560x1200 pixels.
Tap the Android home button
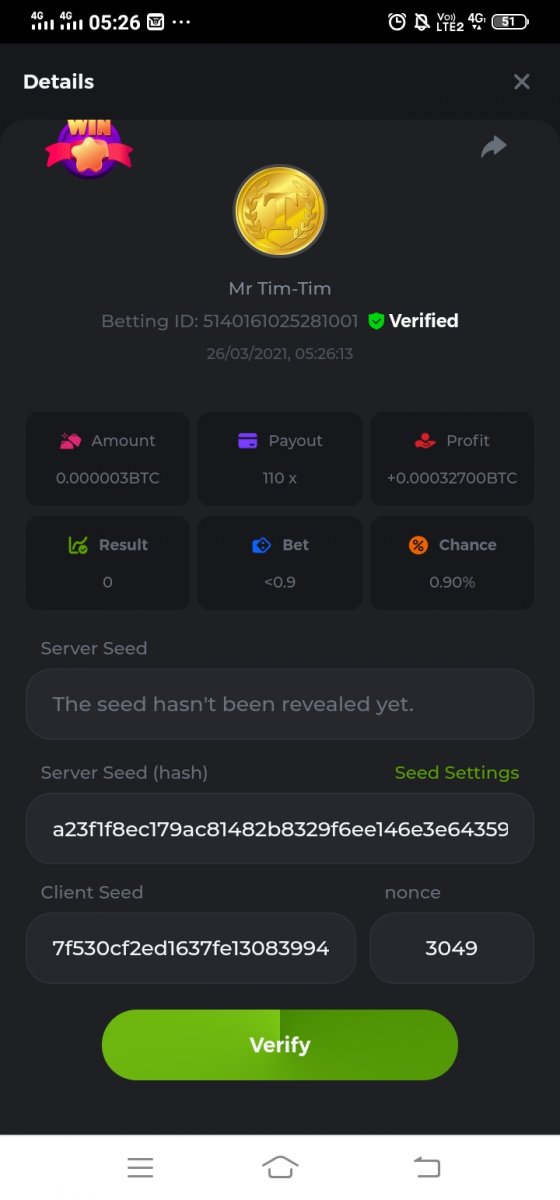point(280,1167)
